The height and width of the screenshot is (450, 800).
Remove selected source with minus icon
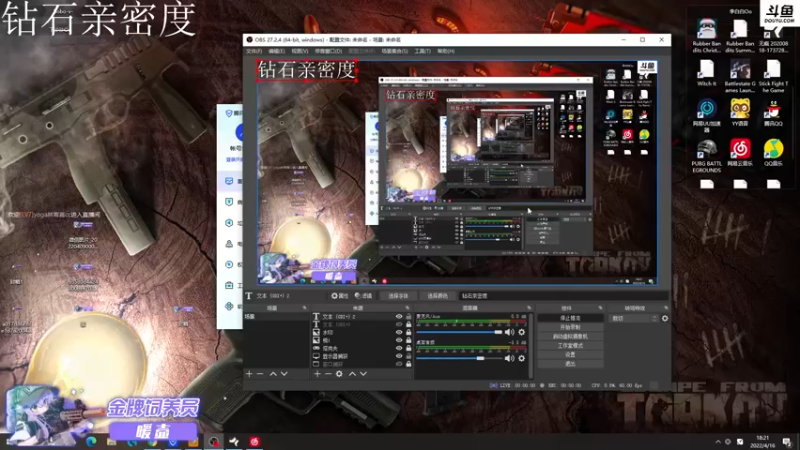pyautogui.click(x=328, y=374)
